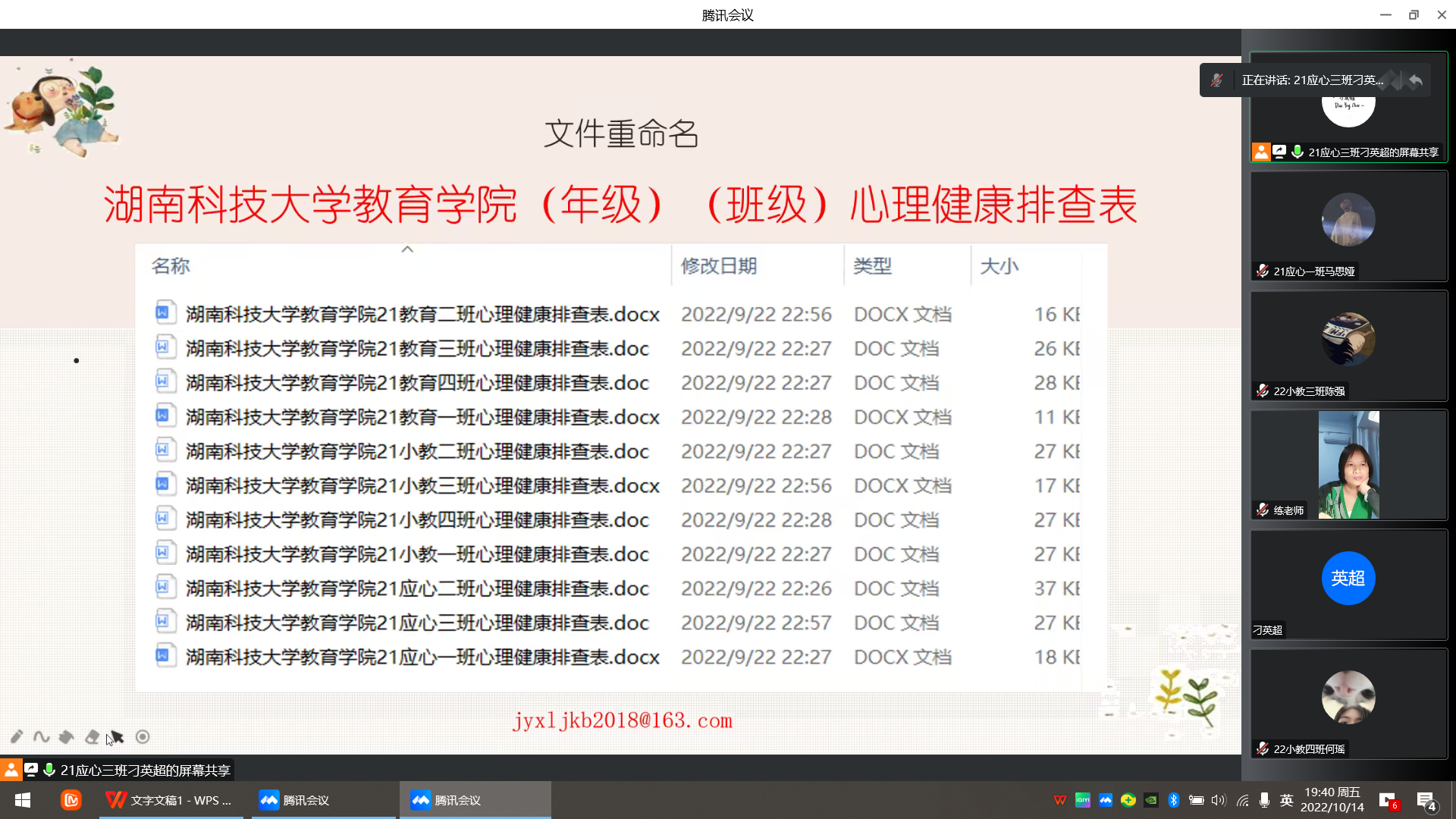
Task: Collapse the sort chevron above the 名称 column
Action: click(x=407, y=249)
